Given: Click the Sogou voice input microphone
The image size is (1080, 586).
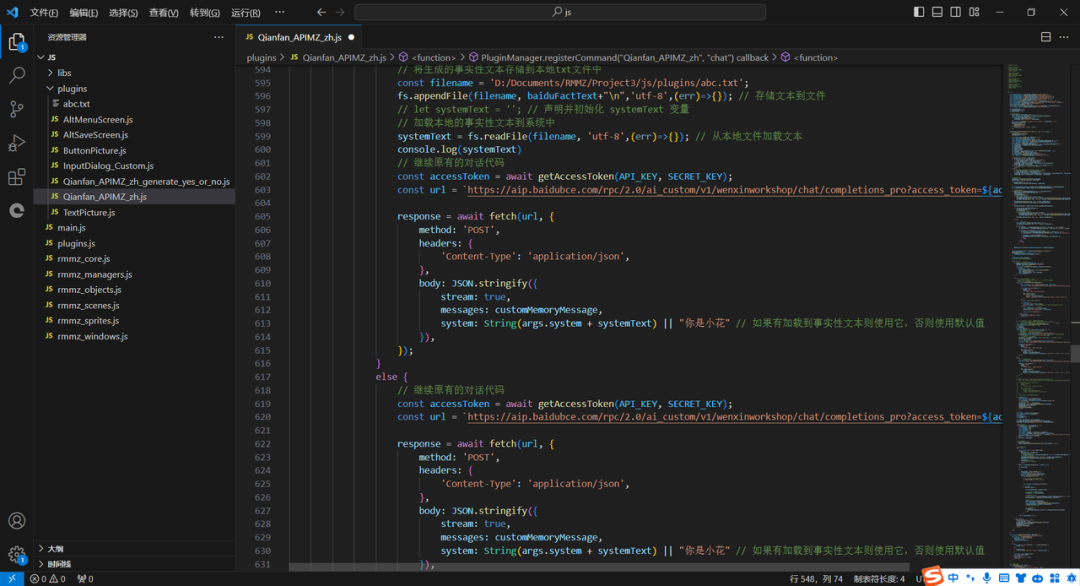Looking at the screenshot, I should 987,578.
